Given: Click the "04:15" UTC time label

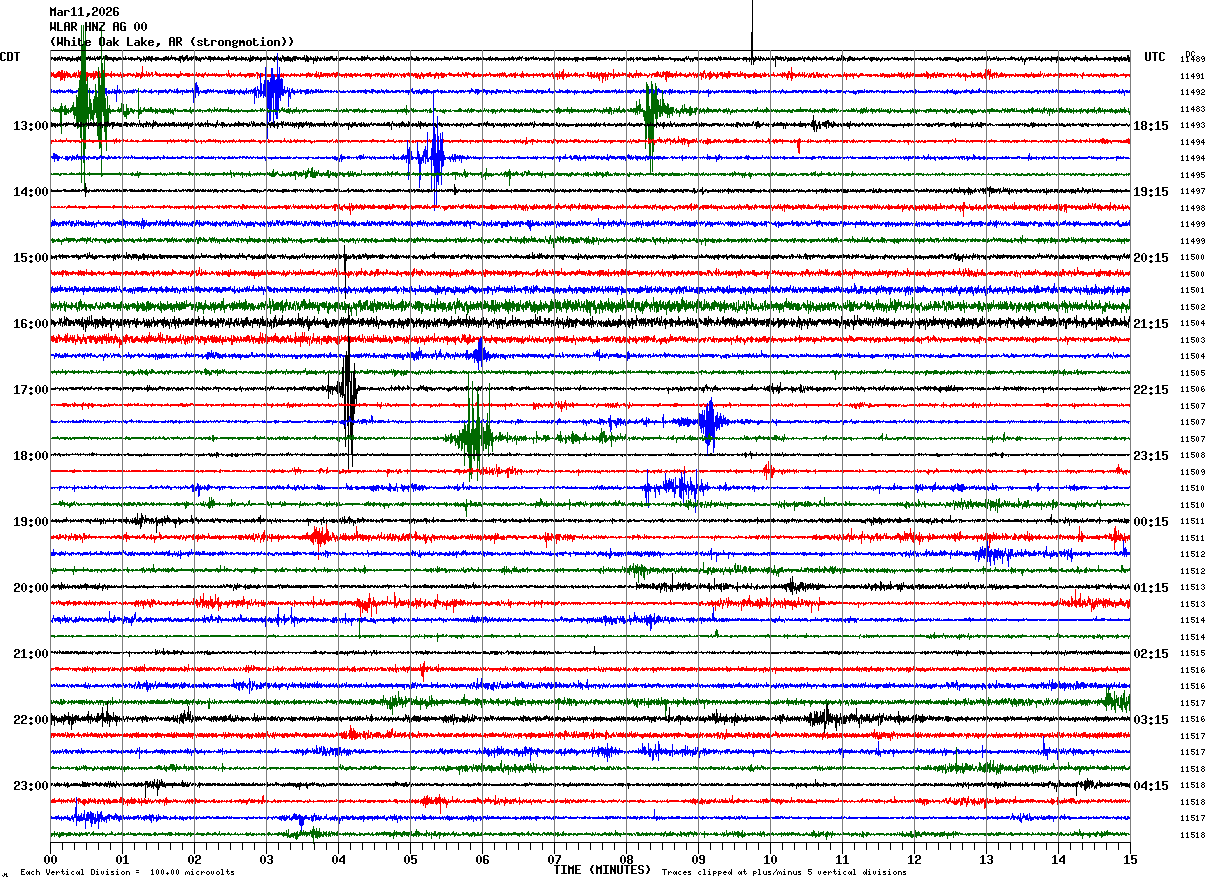Looking at the screenshot, I should click(x=1151, y=786).
